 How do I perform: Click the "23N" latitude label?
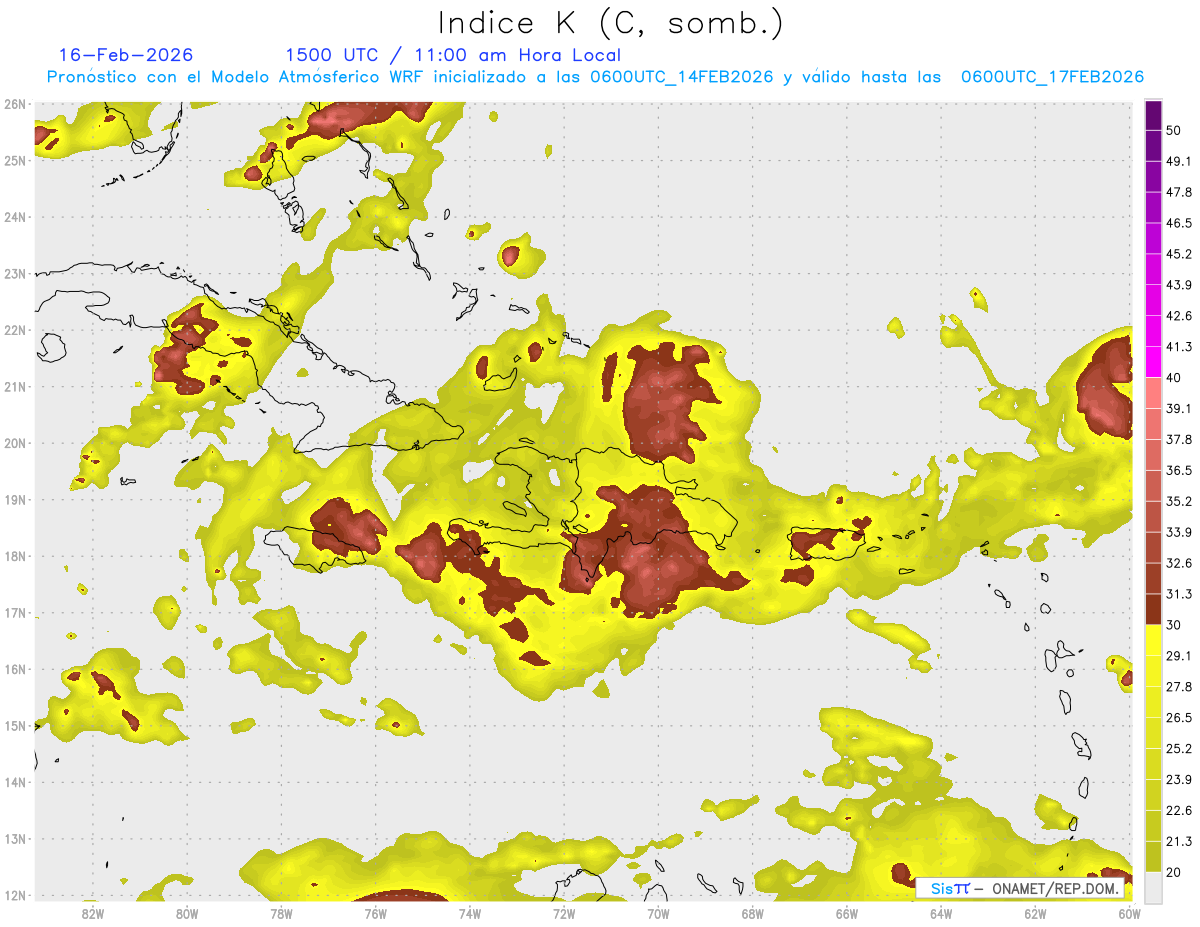click(x=14, y=273)
